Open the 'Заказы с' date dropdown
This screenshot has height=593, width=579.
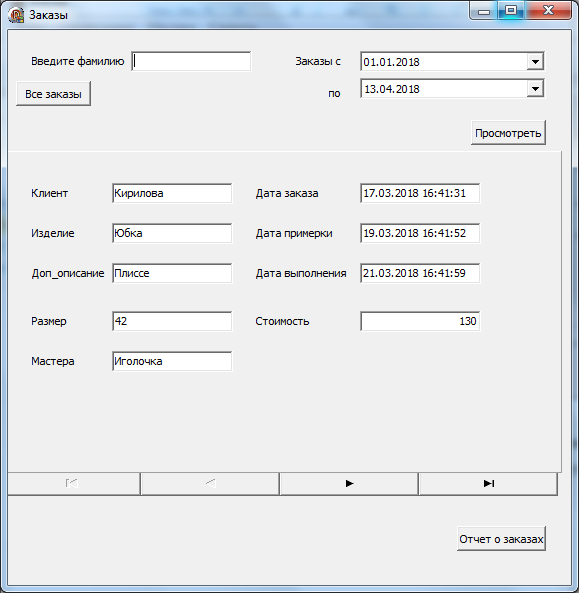tap(535, 62)
